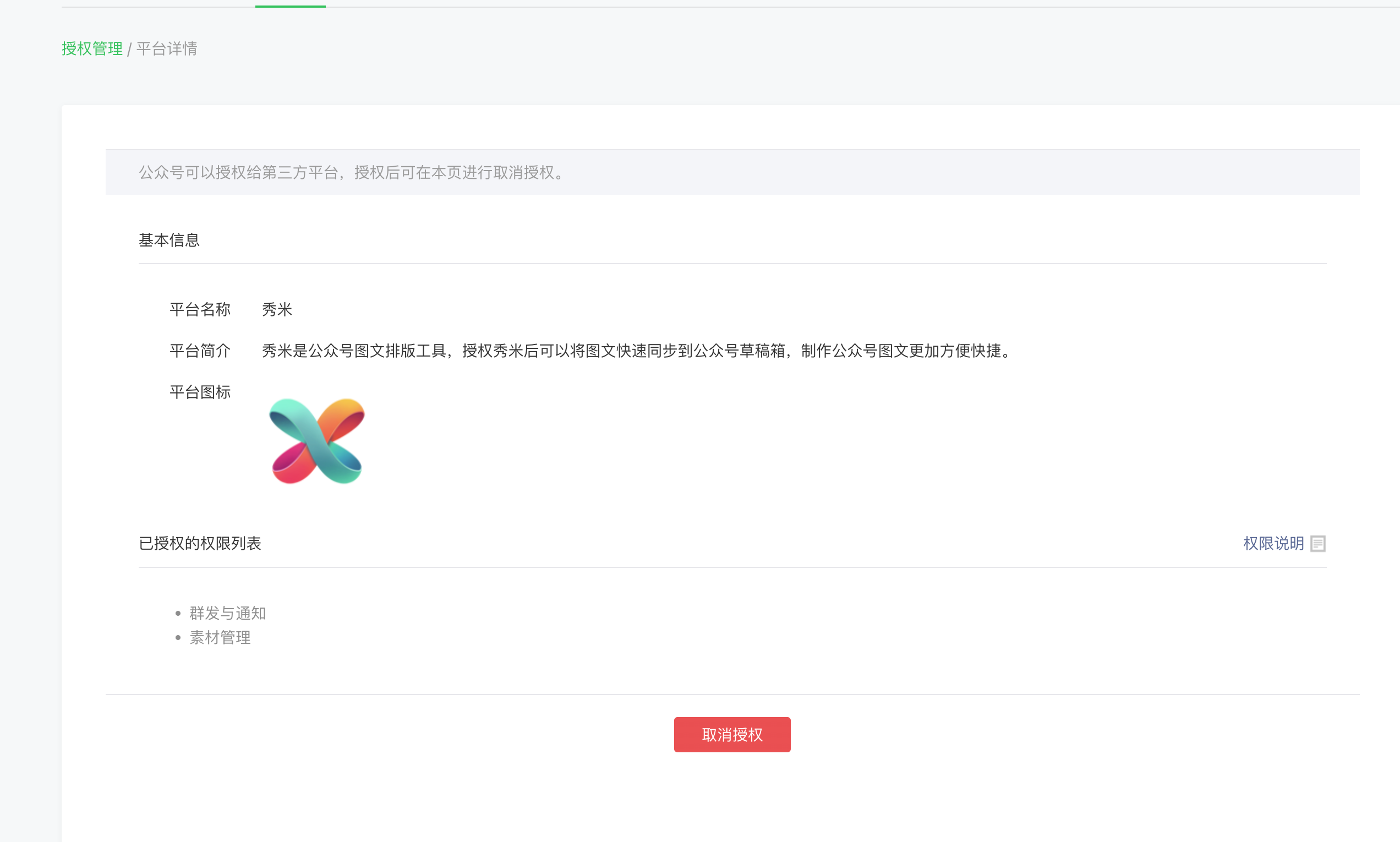Go back to 授权管理 via breadcrumb

point(92,49)
